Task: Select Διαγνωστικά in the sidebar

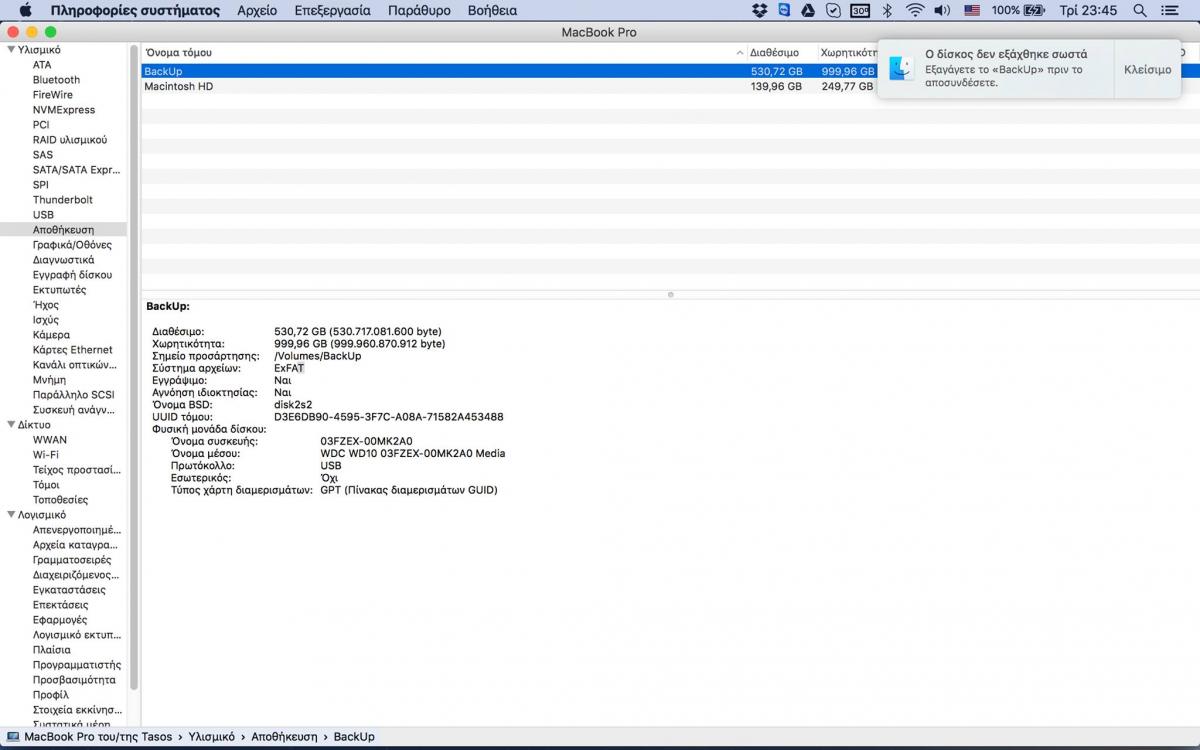Action: click(x=63, y=259)
